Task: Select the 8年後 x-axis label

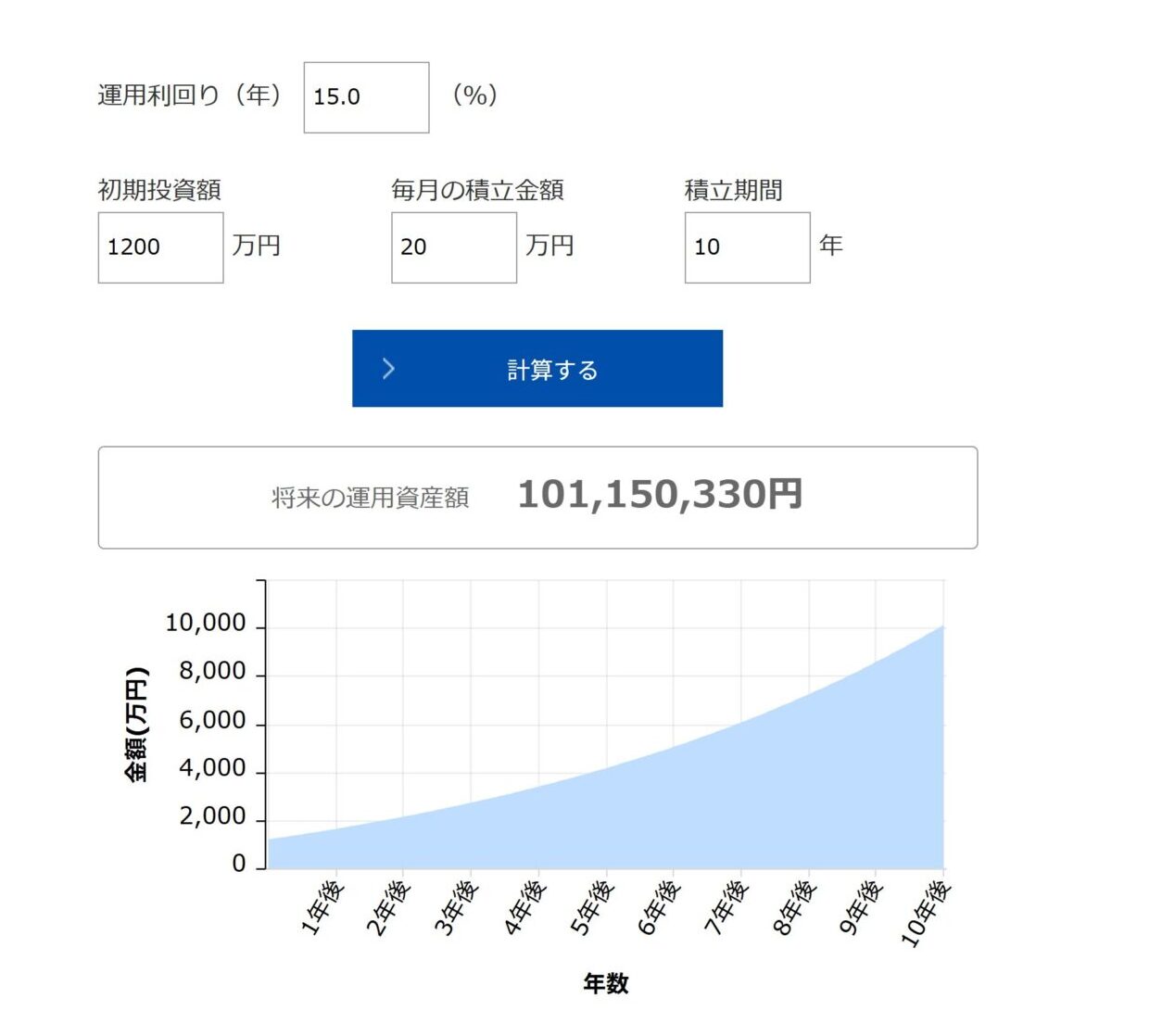Action: pos(796,907)
